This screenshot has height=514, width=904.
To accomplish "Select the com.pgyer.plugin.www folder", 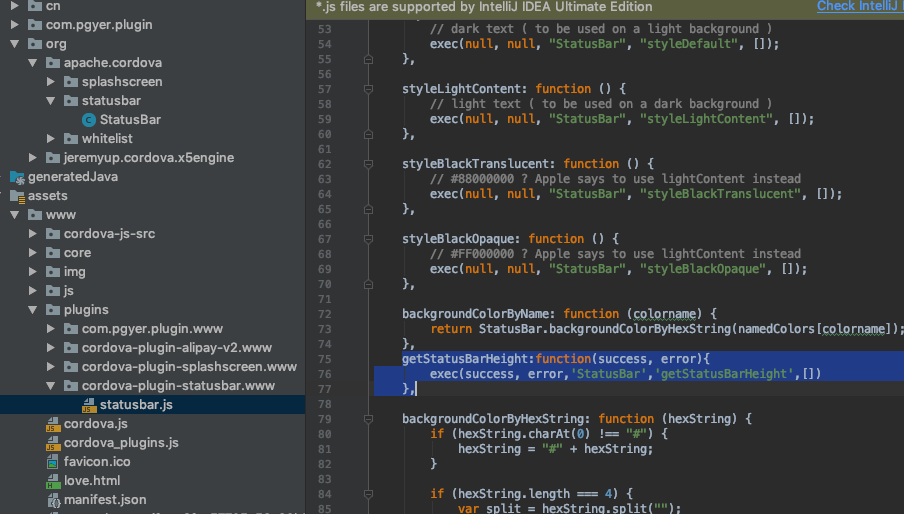I will click(153, 329).
